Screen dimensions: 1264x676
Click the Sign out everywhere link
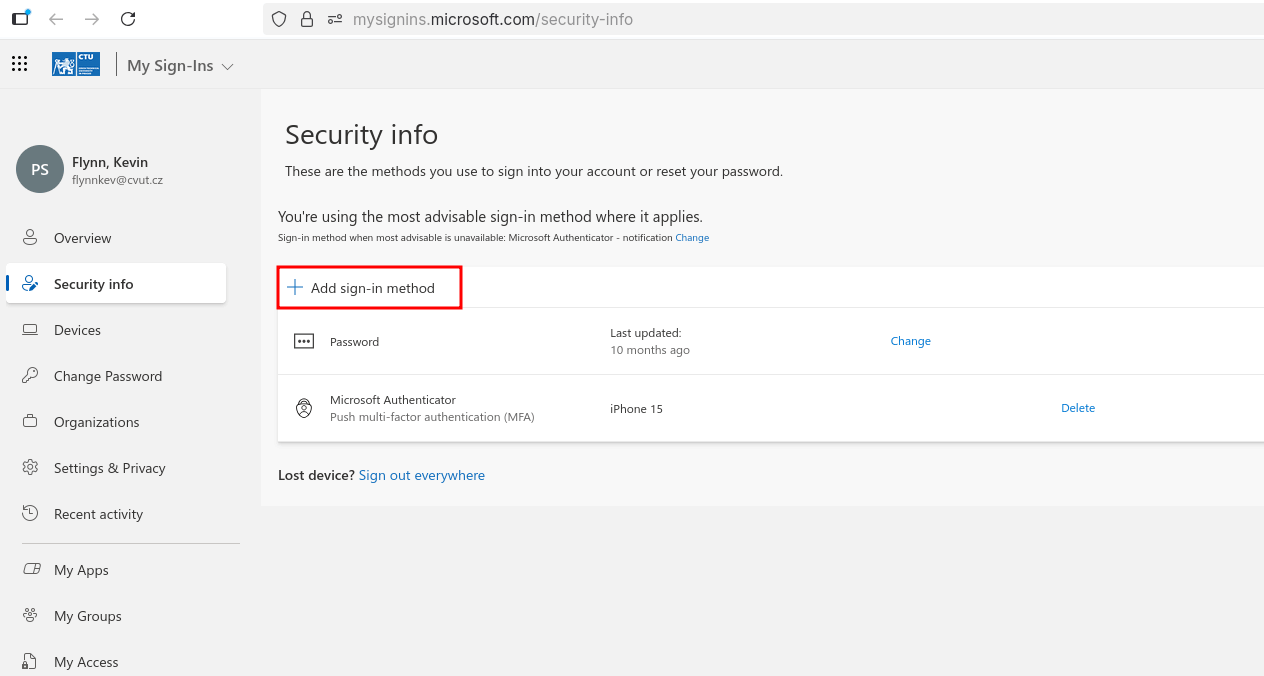pos(421,475)
